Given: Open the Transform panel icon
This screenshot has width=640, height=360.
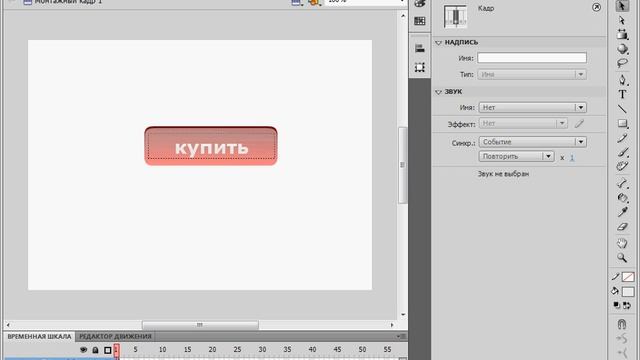Looking at the screenshot, I should pos(420,67).
